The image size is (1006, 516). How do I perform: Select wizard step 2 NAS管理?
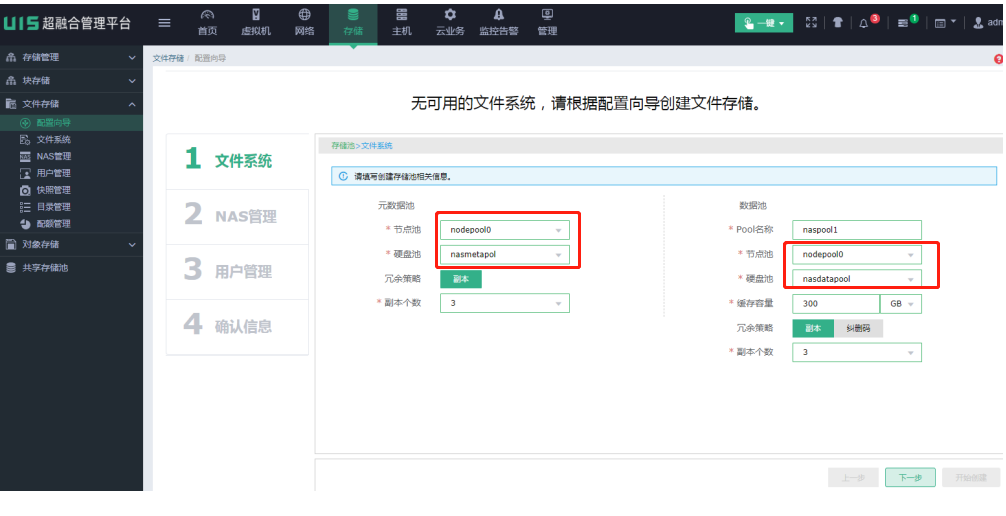pos(237,216)
